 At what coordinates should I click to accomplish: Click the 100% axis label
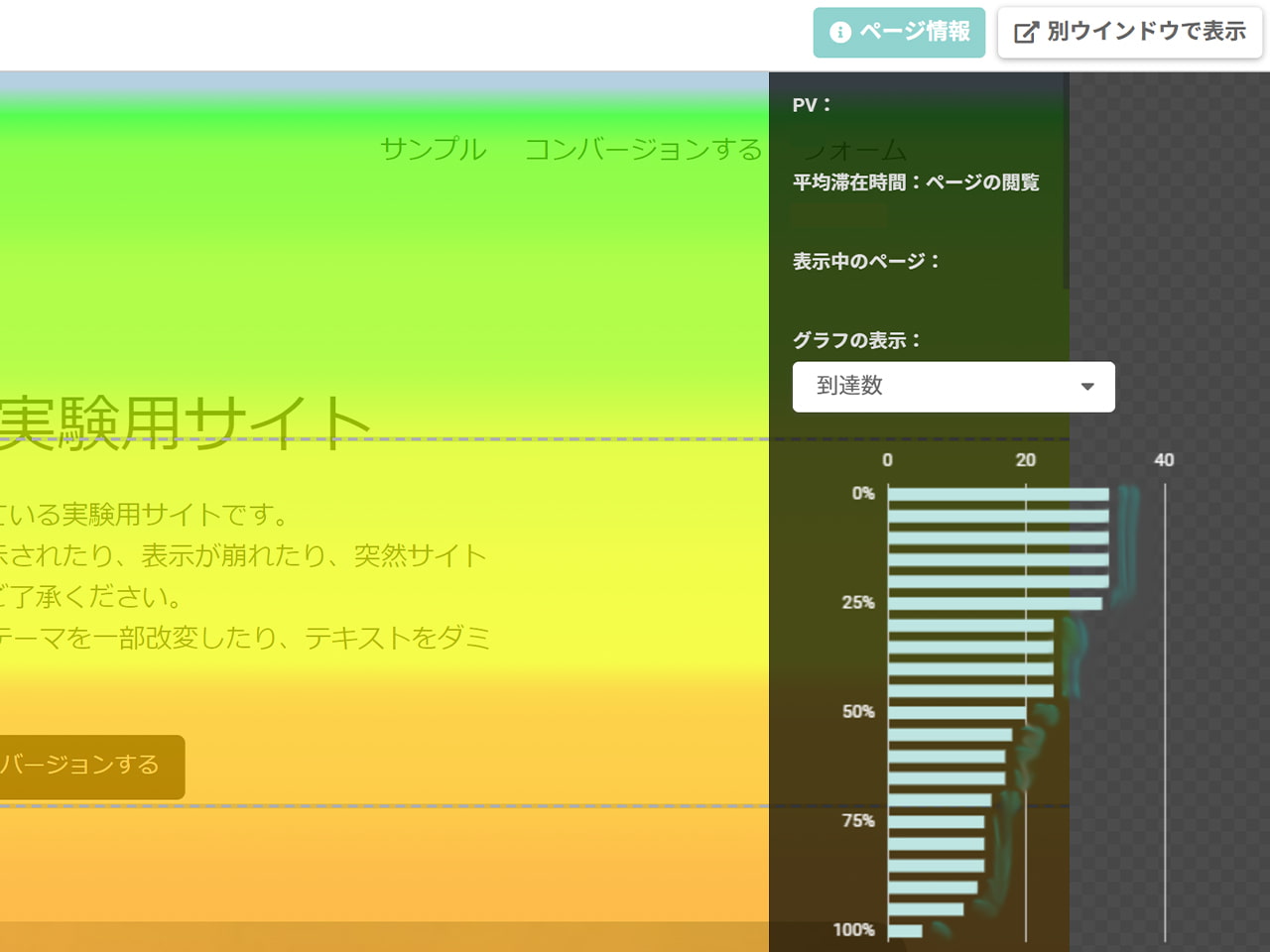pos(854,929)
